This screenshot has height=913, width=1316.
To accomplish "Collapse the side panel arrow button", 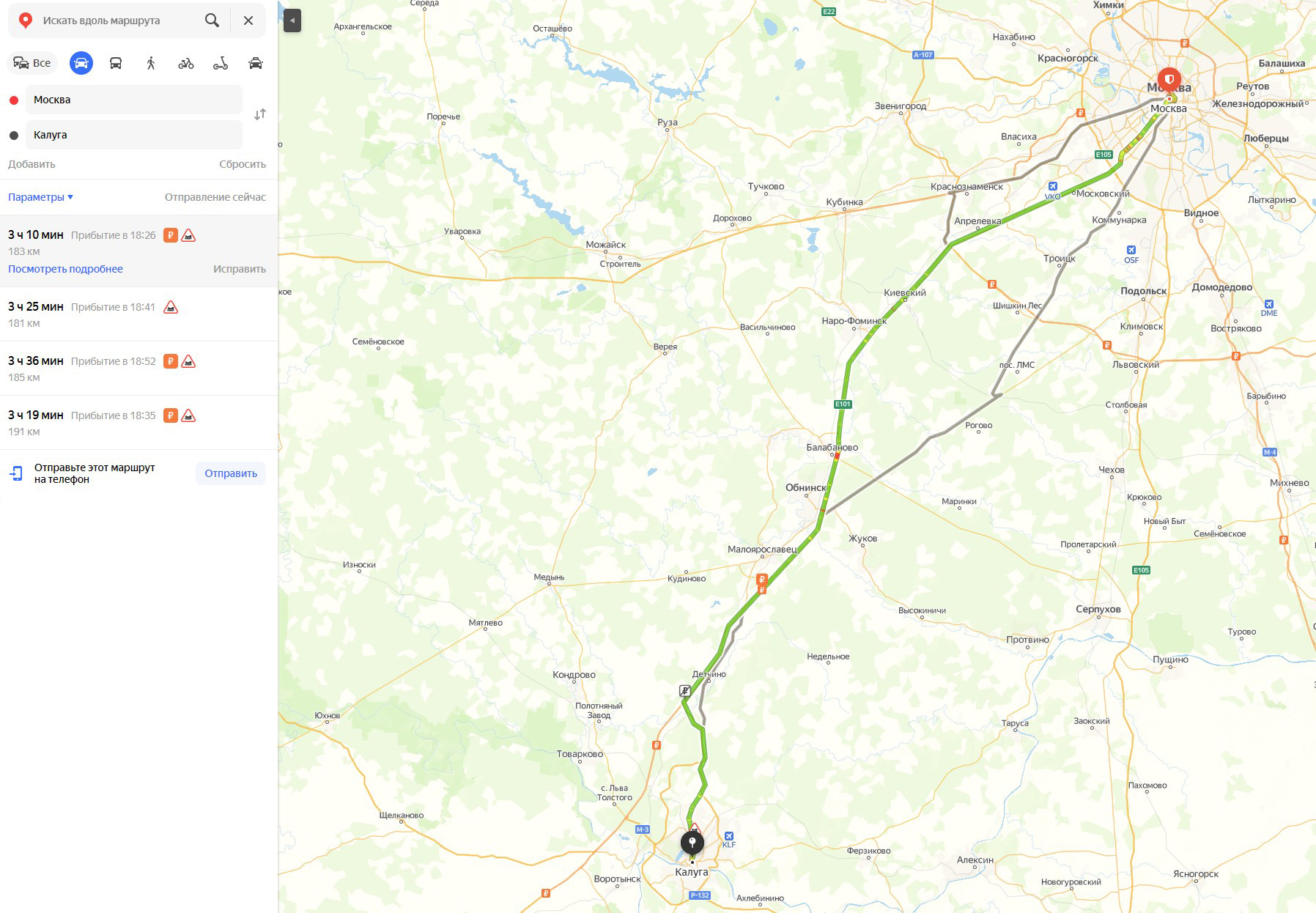I will click(x=292, y=21).
